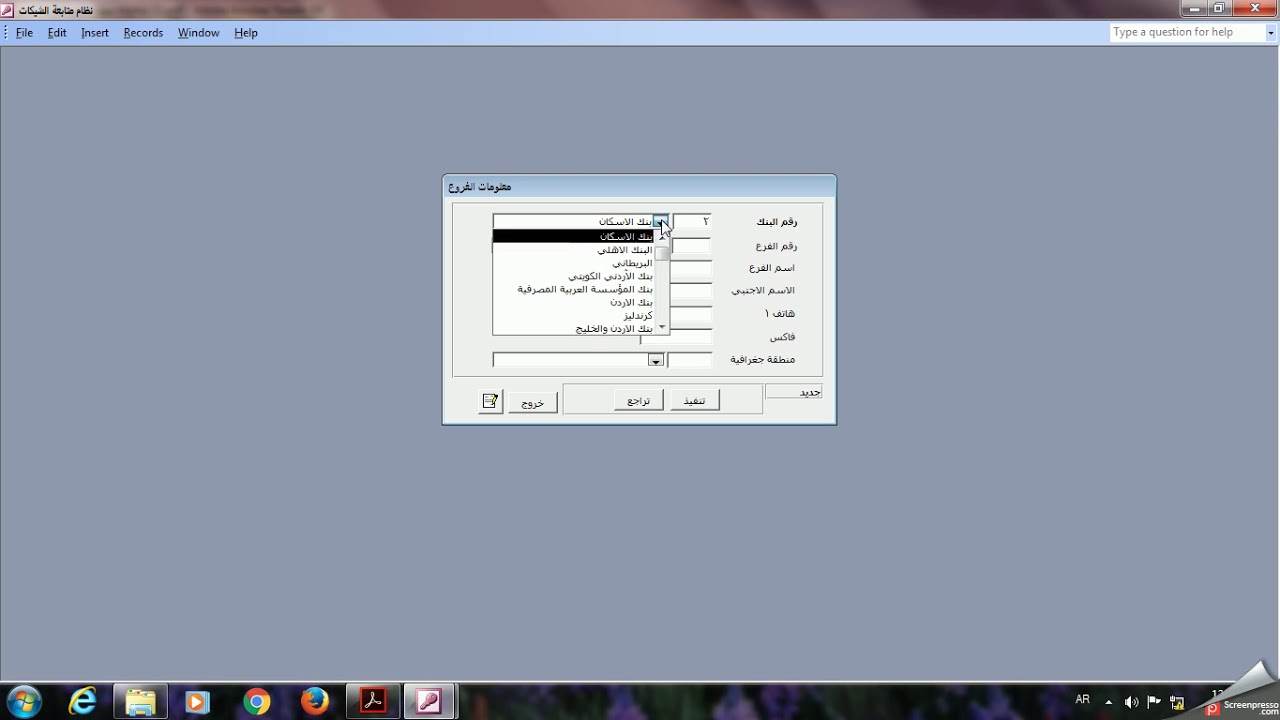Open the Help menu
Screen dimensions: 1280x720
coord(246,33)
